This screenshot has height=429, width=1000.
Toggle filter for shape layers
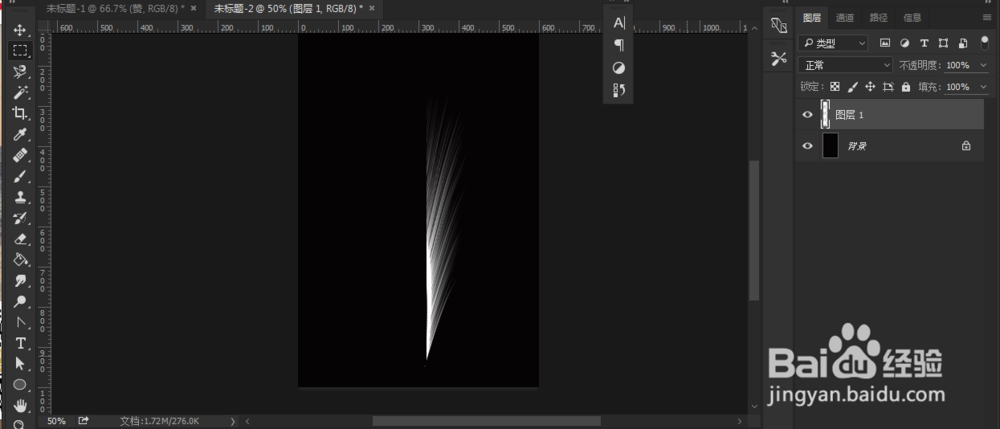click(944, 43)
